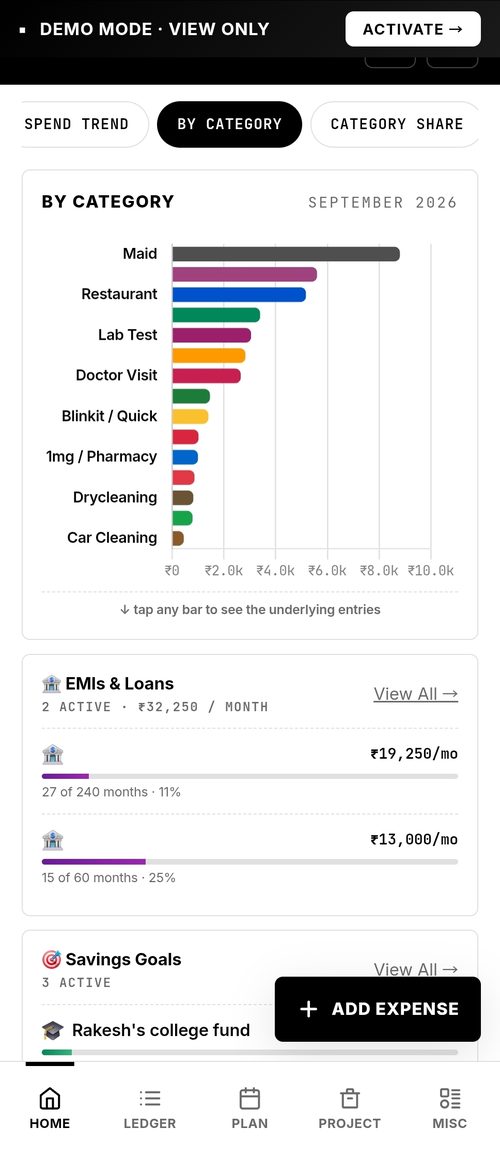This screenshot has width=500, height=1159.
Task: Open View All link for EMIs & Loans
Action: click(416, 694)
